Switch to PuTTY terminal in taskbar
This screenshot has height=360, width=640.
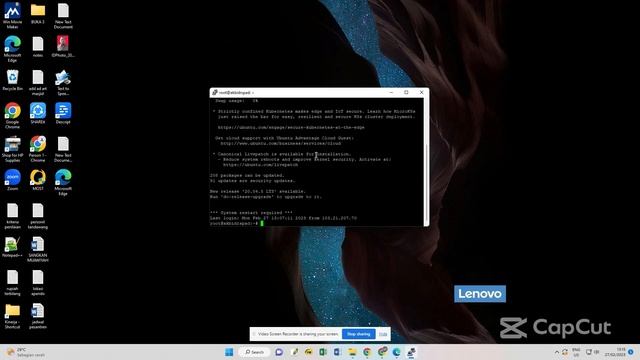coord(411,352)
